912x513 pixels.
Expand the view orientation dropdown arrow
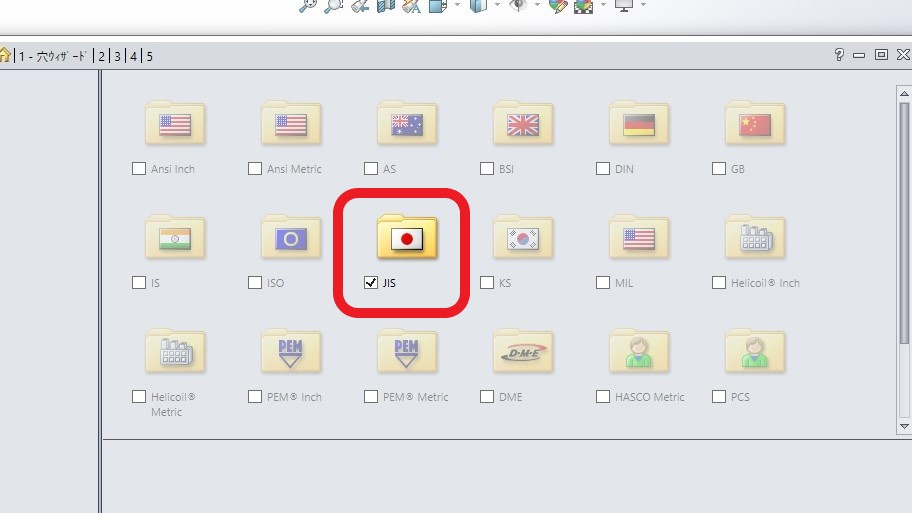457,5
